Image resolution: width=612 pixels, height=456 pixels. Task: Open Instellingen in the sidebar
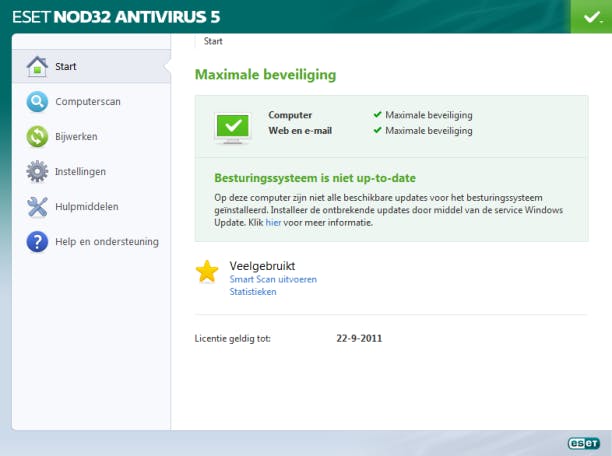click(x=91, y=171)
